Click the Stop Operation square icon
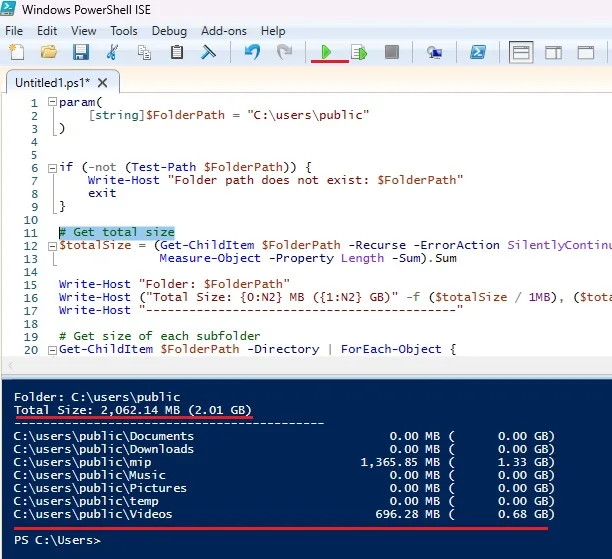Viewport: 612px width, 559px height. (x=392, y=52)
